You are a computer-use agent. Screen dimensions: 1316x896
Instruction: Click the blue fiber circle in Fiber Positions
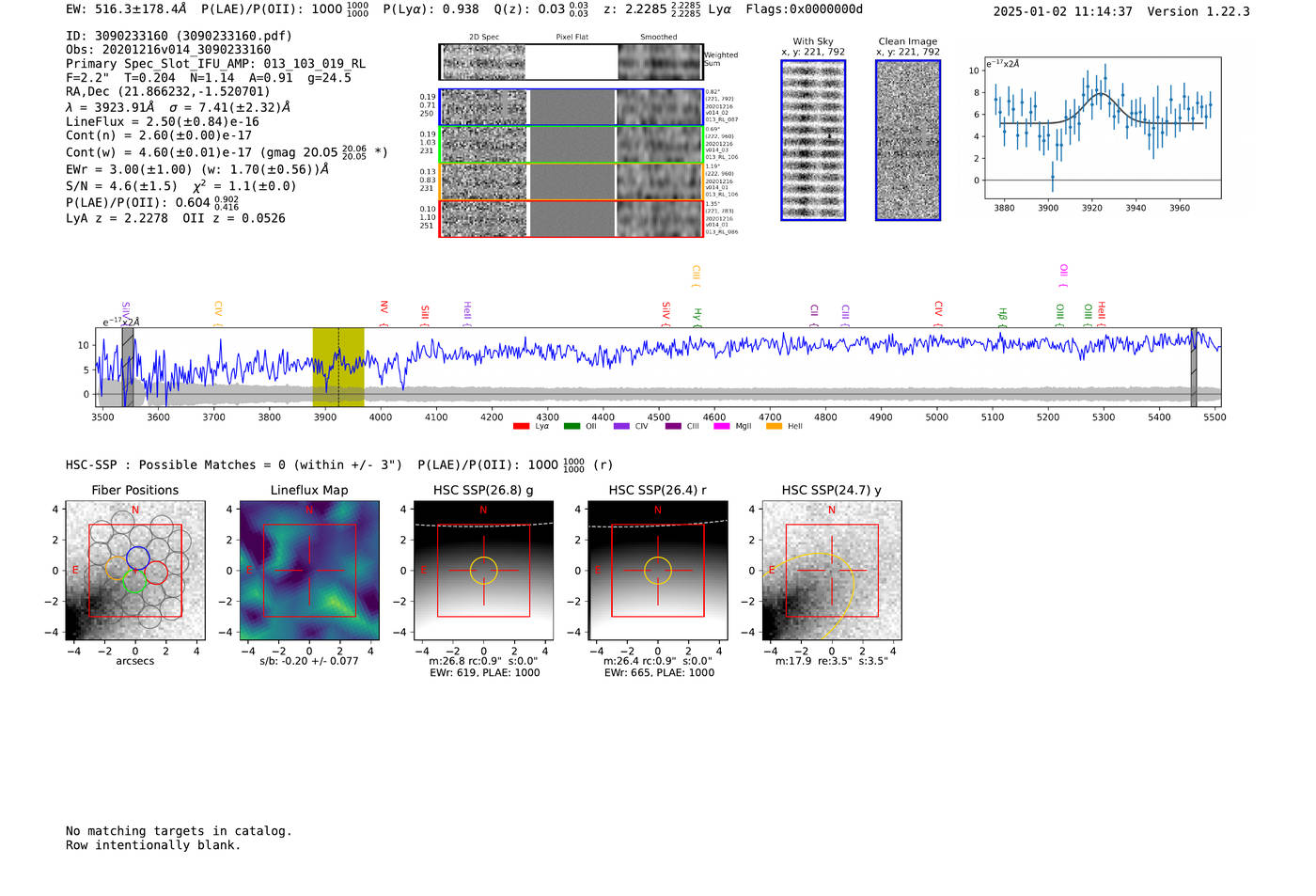(138, 558)
